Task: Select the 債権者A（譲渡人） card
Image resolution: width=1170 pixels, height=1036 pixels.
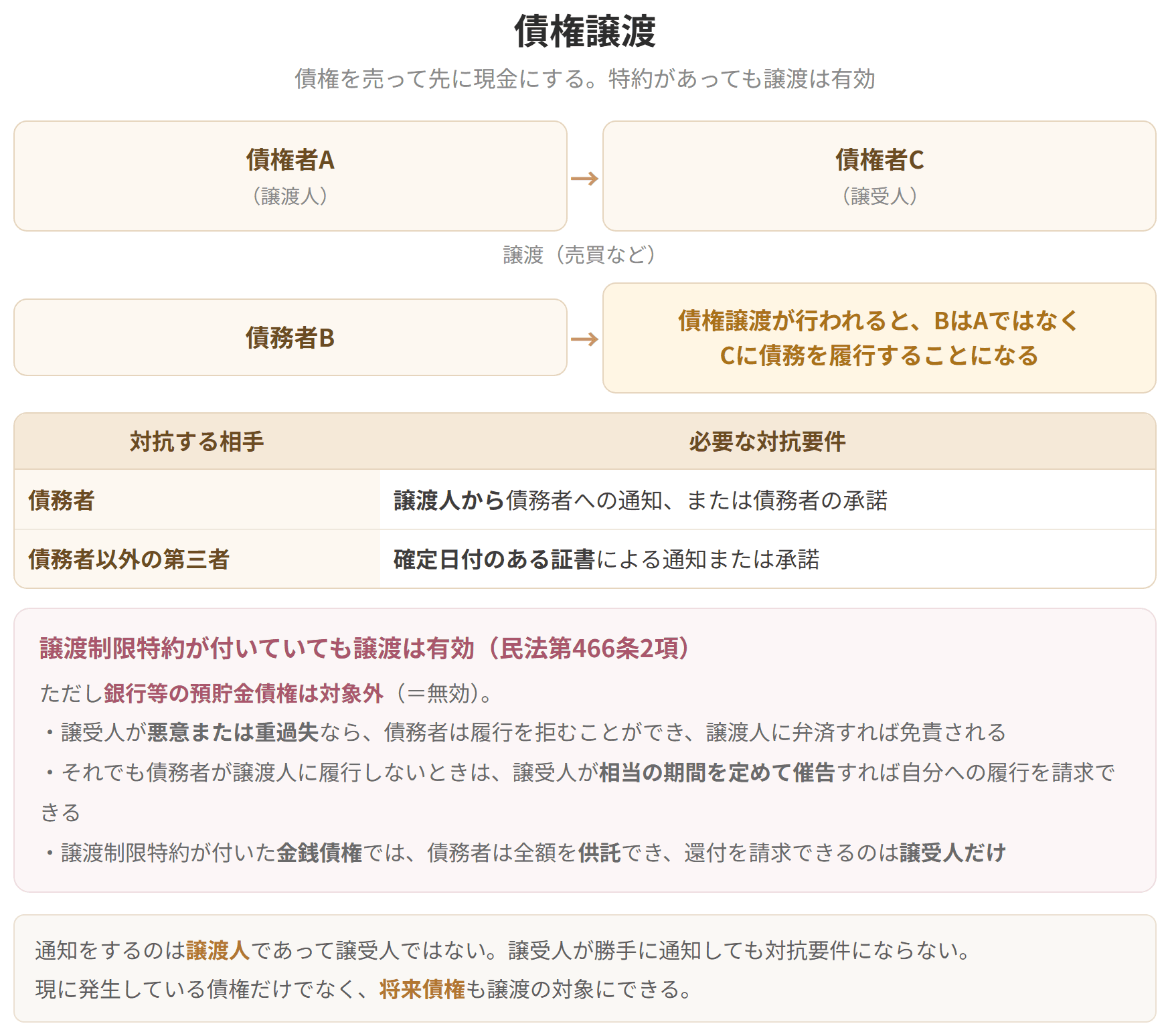Action: [x=290, y=176]
